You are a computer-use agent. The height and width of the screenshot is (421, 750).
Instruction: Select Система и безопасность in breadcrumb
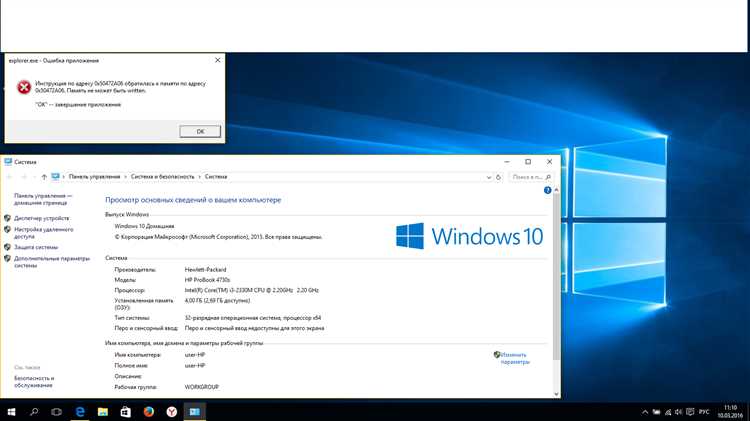point(165,176)
